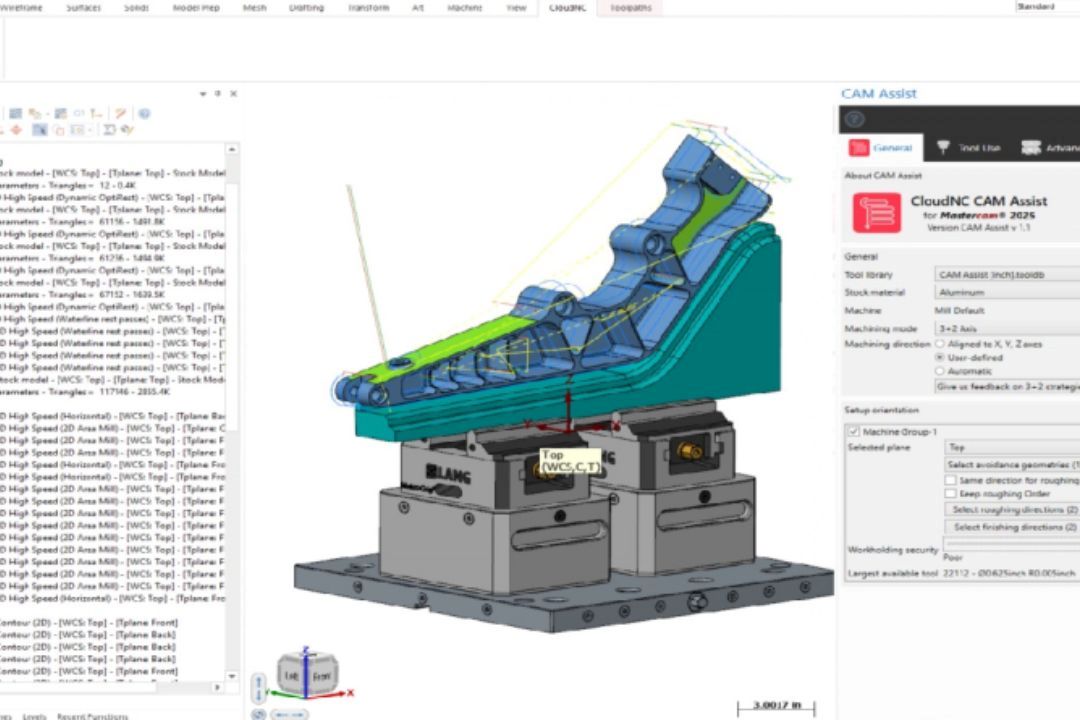
Task: Open the Standard dropdown at top right
Action: (1047, 6)
